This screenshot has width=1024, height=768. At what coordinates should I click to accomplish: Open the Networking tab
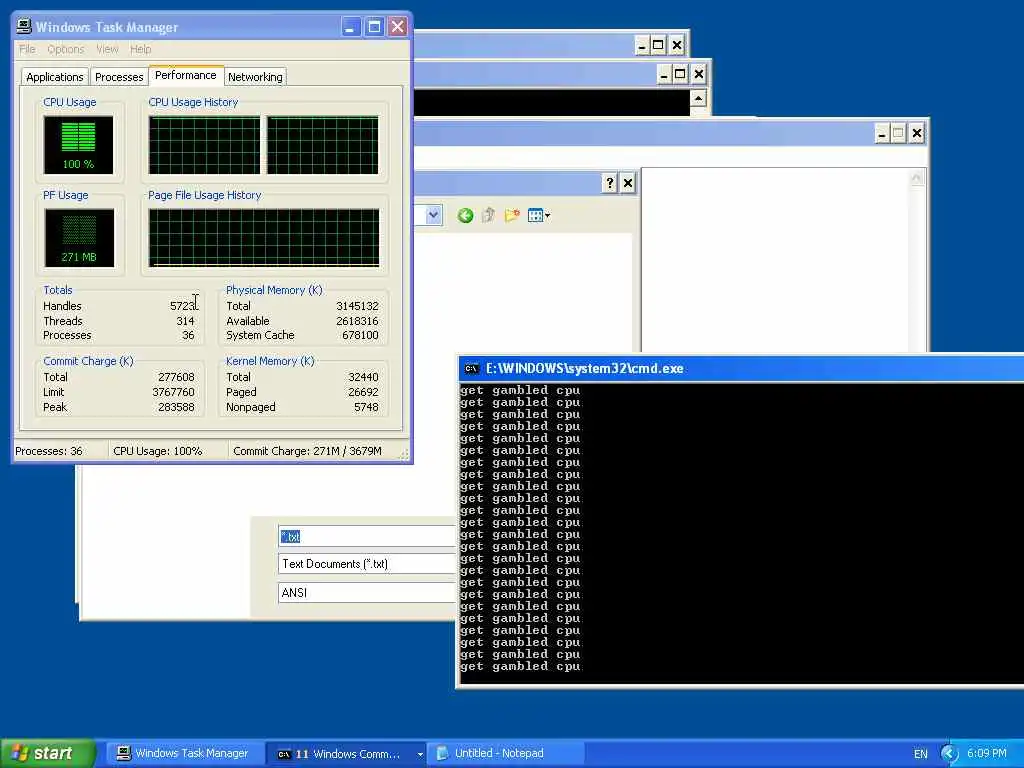(x=255, y=77)
